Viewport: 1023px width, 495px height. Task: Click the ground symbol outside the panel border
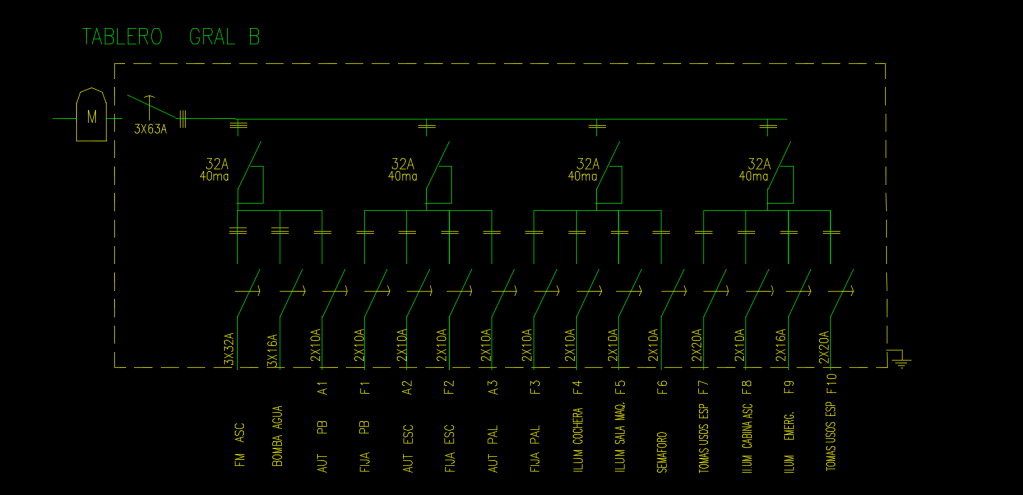click(x=900, y=358)
